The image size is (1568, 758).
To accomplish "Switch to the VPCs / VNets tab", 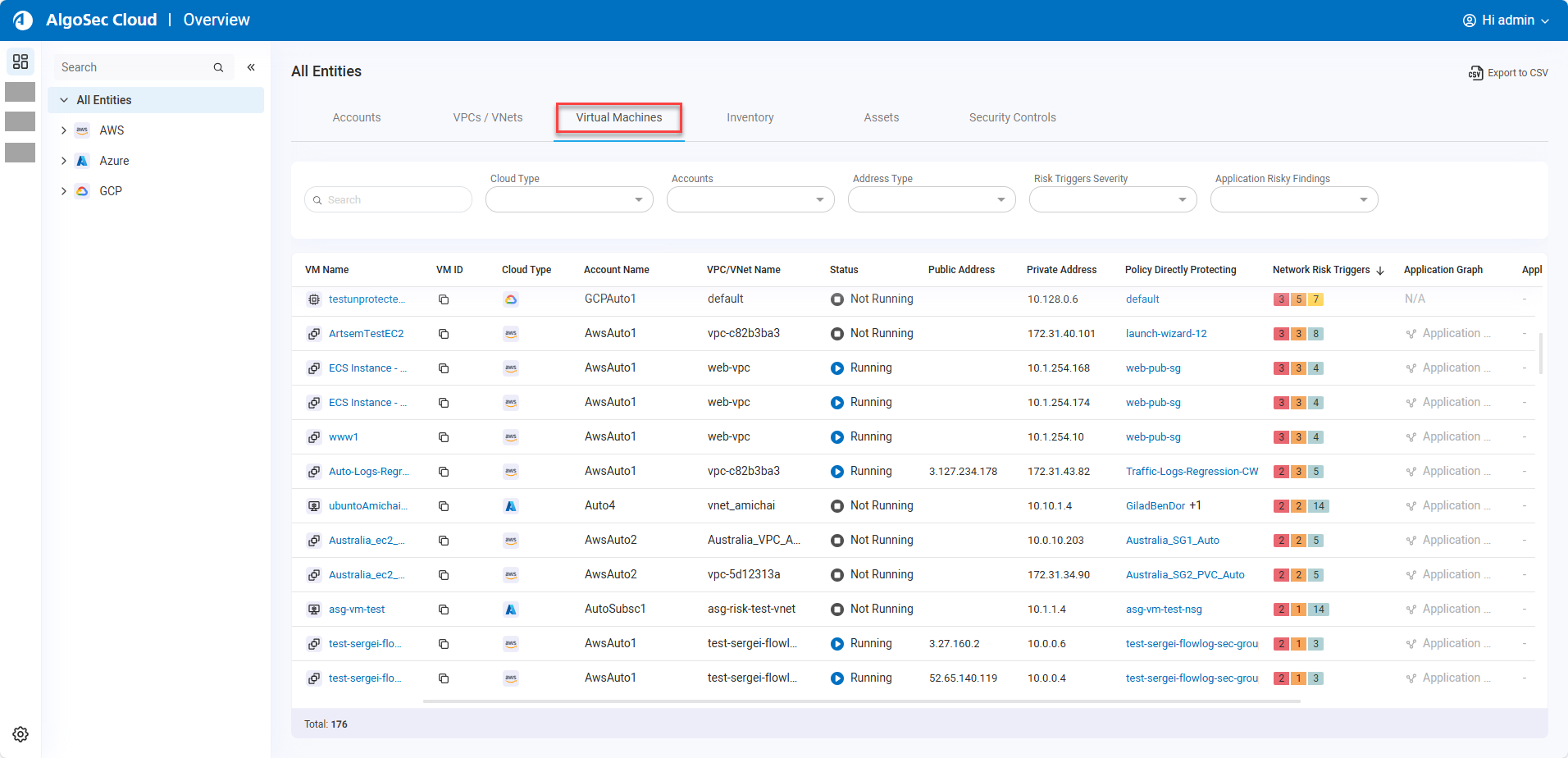I will click(x=487, y=117).
